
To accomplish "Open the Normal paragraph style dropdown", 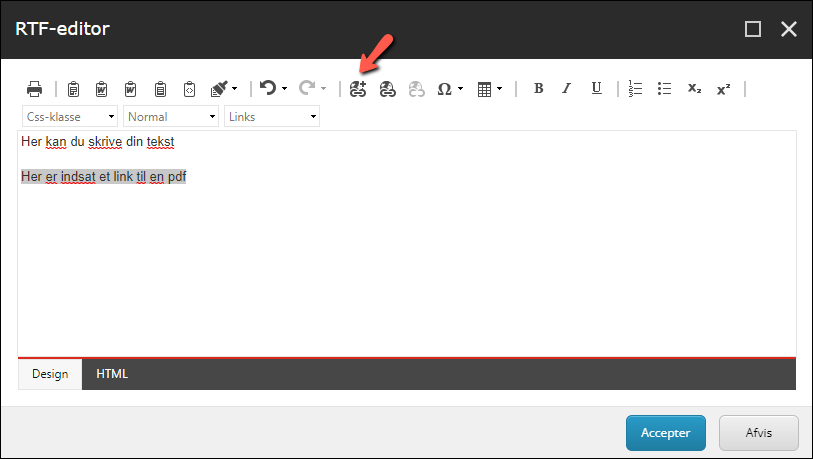I will pos(171,117).
